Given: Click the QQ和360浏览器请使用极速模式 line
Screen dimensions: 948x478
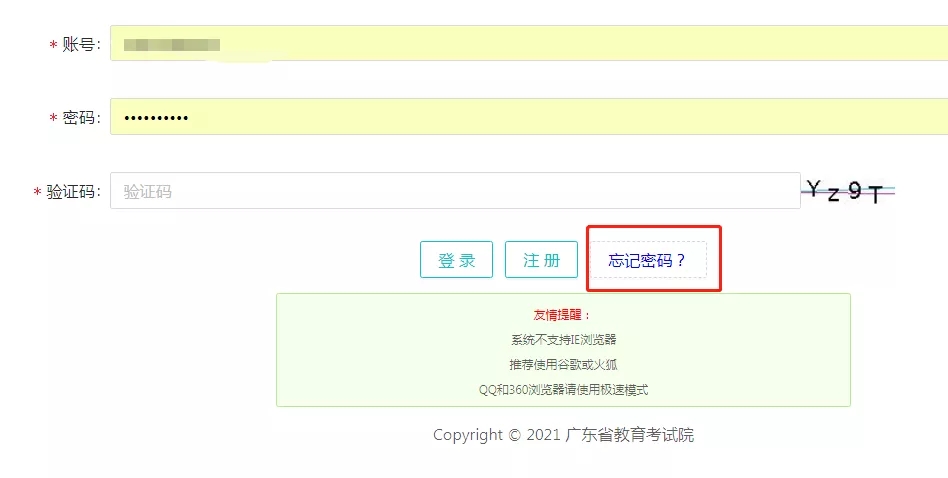Looking at the screenshot, I should (563, 390).
